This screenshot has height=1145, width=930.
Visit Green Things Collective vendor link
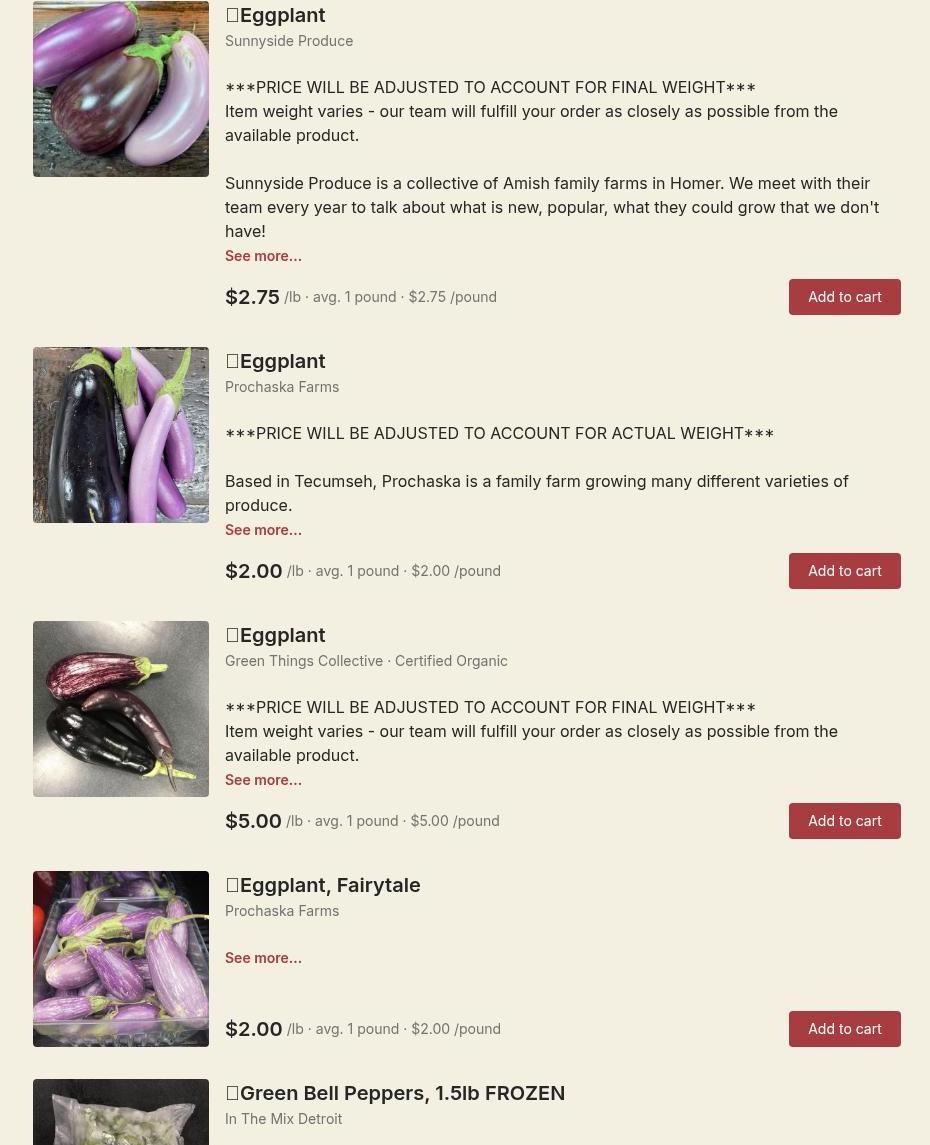(304, 661)
